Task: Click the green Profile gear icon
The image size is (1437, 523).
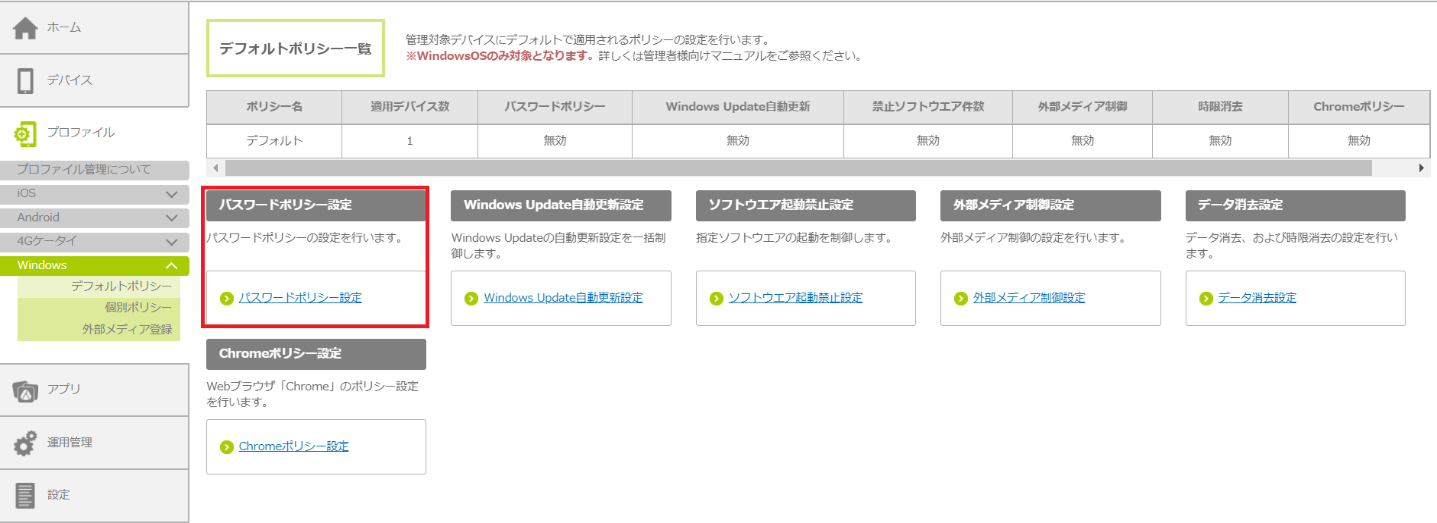Action: tap(25, 133)
